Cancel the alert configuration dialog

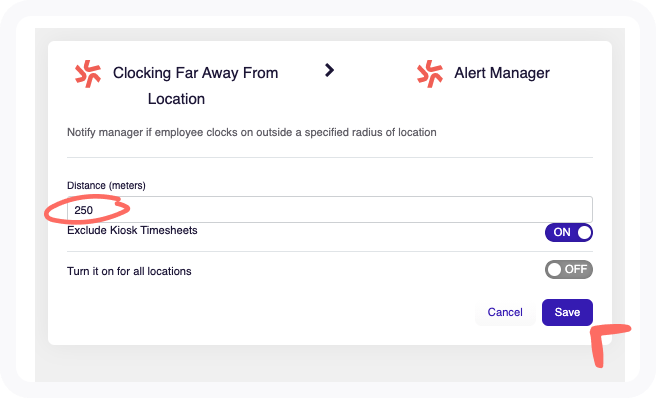tap(505, 312)
